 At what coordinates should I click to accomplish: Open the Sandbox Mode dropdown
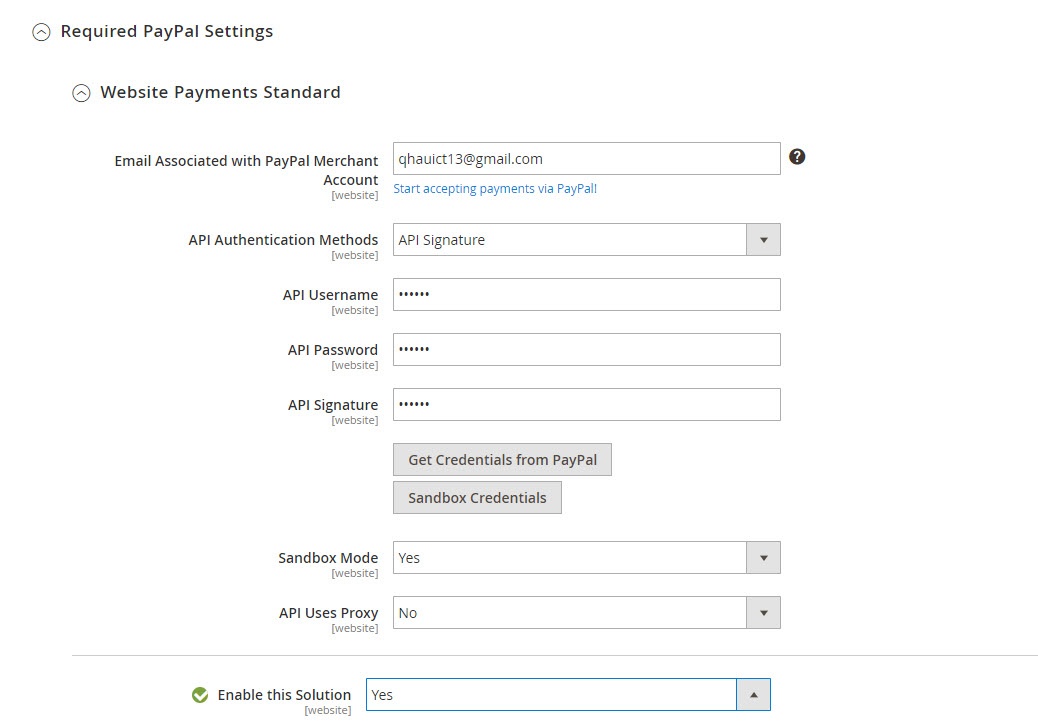click(586, 558)
